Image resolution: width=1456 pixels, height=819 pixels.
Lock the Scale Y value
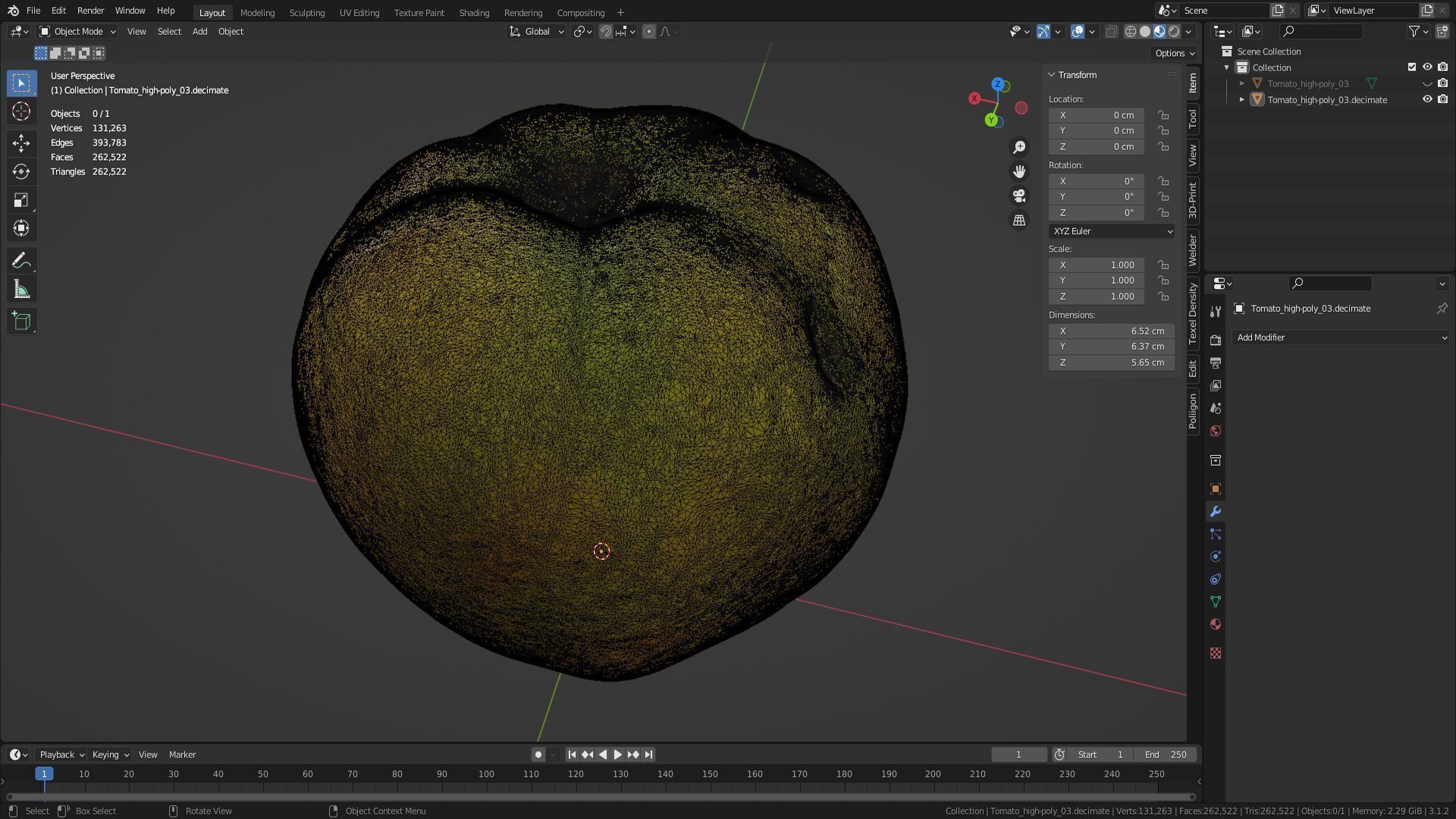[1163, 281]
